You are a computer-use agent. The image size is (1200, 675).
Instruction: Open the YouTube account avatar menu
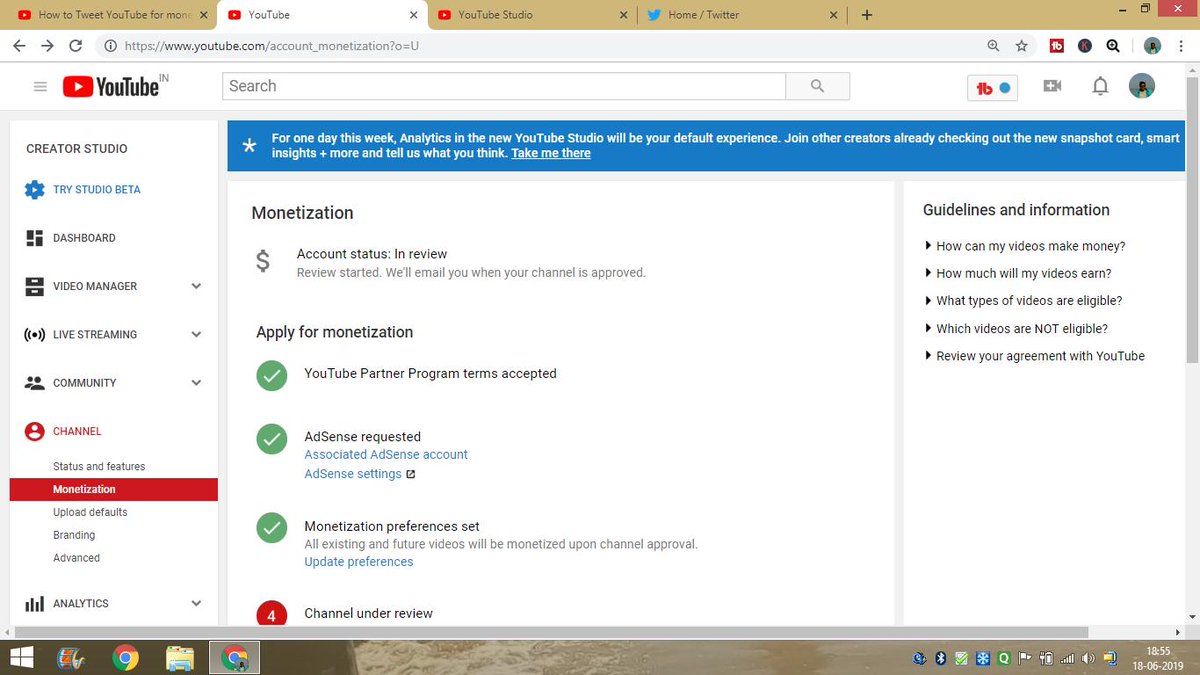[1142, 86]
